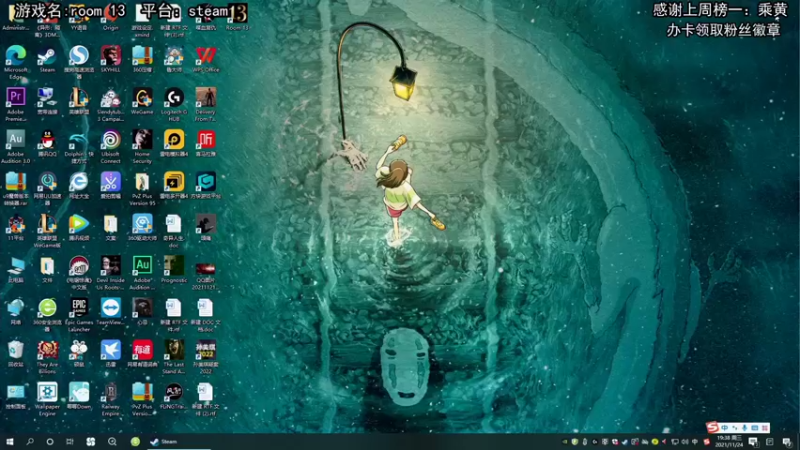Open the Prognostic game shortcut
The image size is (800, 450).
tap(174, 268)
